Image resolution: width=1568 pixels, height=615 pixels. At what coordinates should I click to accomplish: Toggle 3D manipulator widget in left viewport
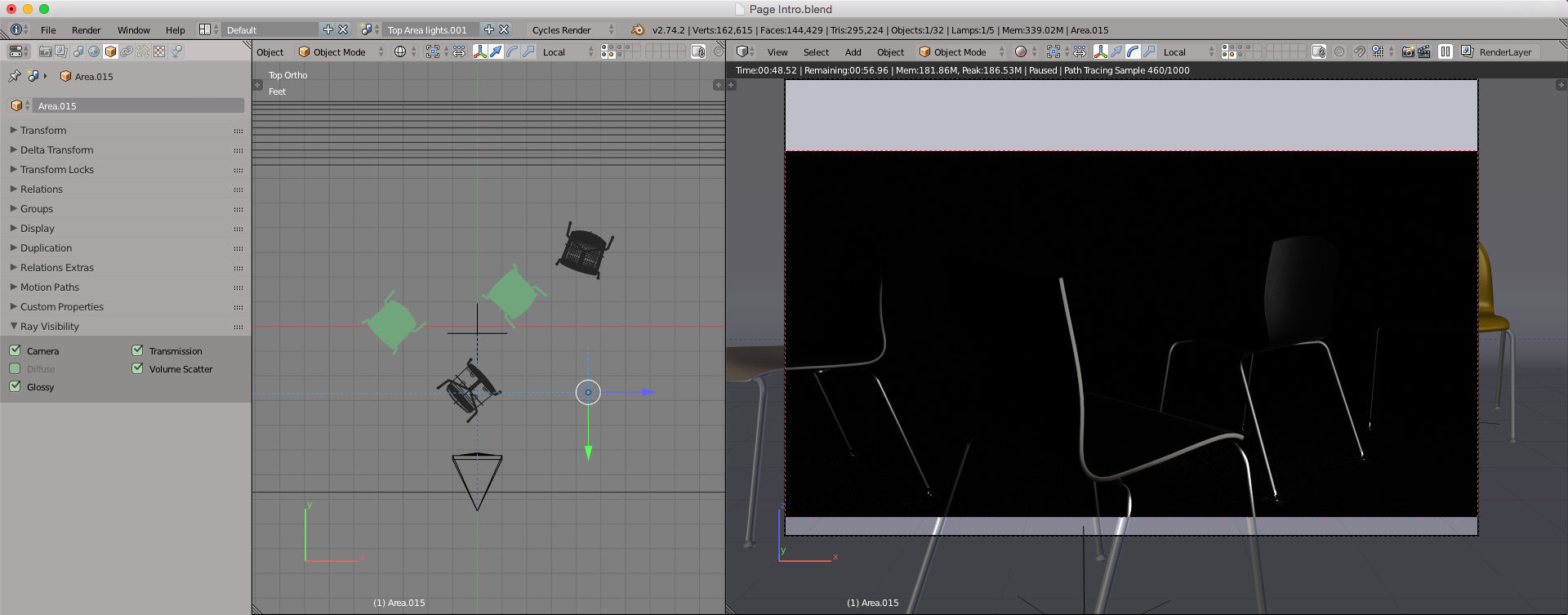479,51
